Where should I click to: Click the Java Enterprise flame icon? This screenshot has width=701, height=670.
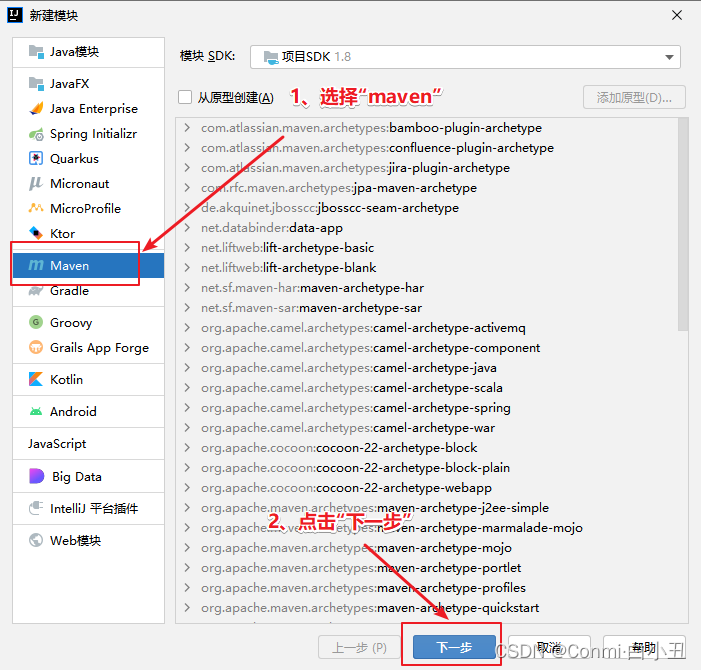pos(36,109)
